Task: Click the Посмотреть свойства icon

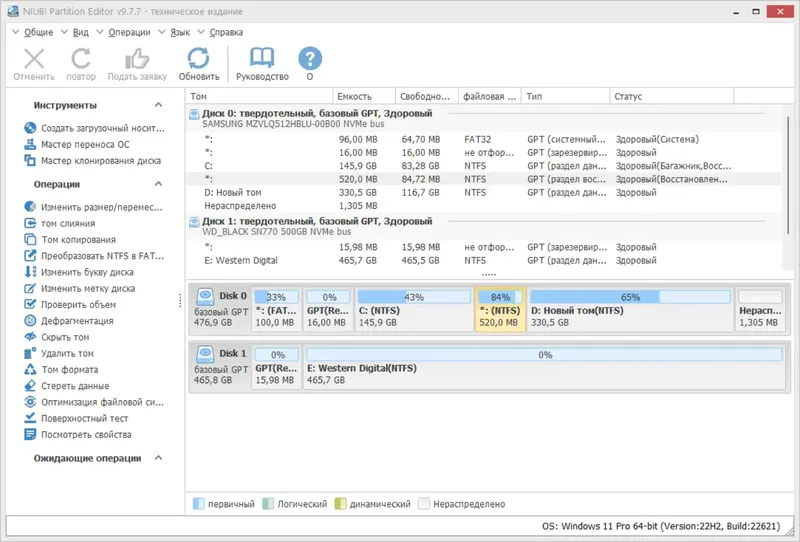Action: pos(30,434)
